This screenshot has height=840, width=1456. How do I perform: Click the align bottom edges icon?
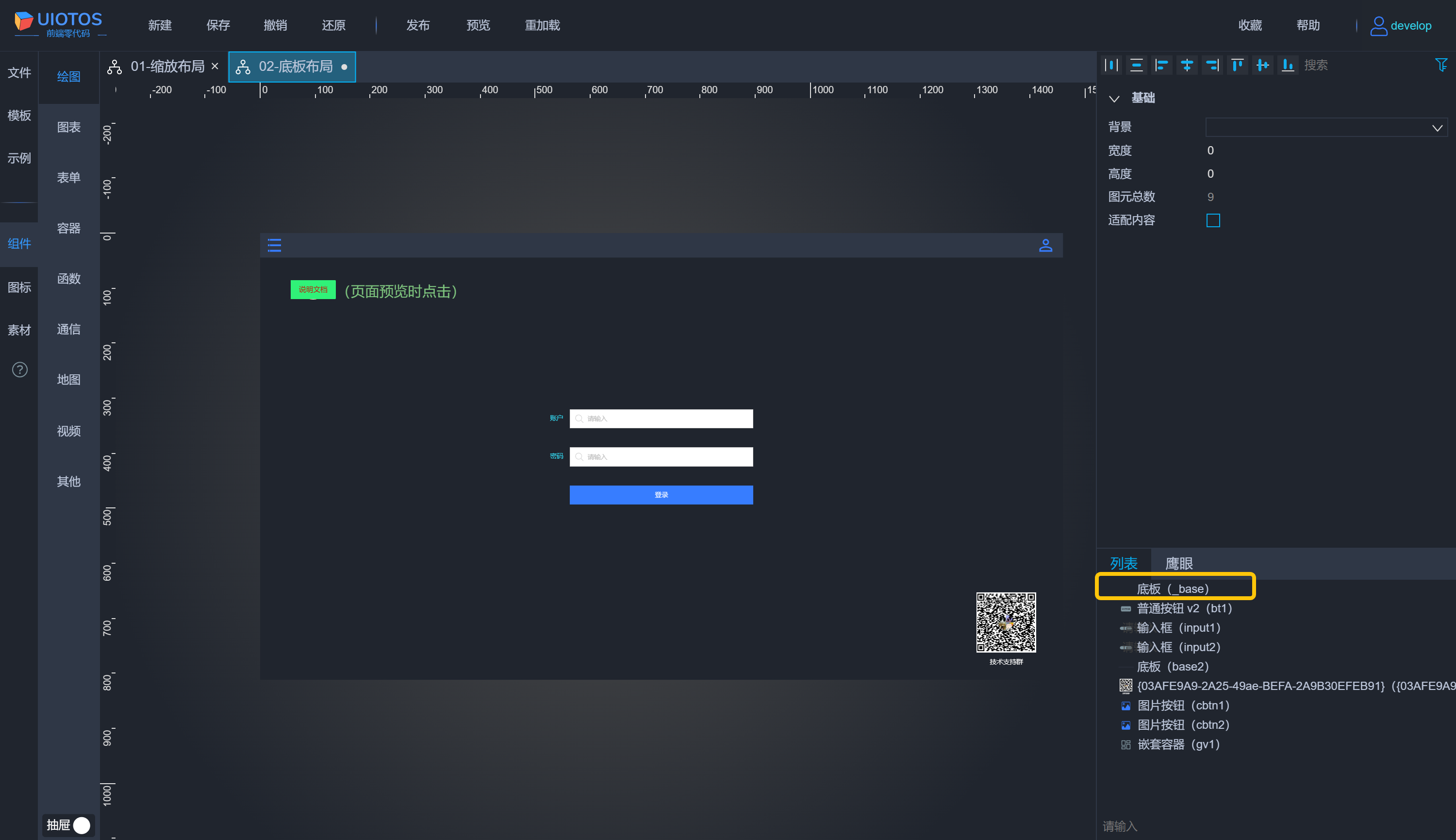pos(1287,65)
